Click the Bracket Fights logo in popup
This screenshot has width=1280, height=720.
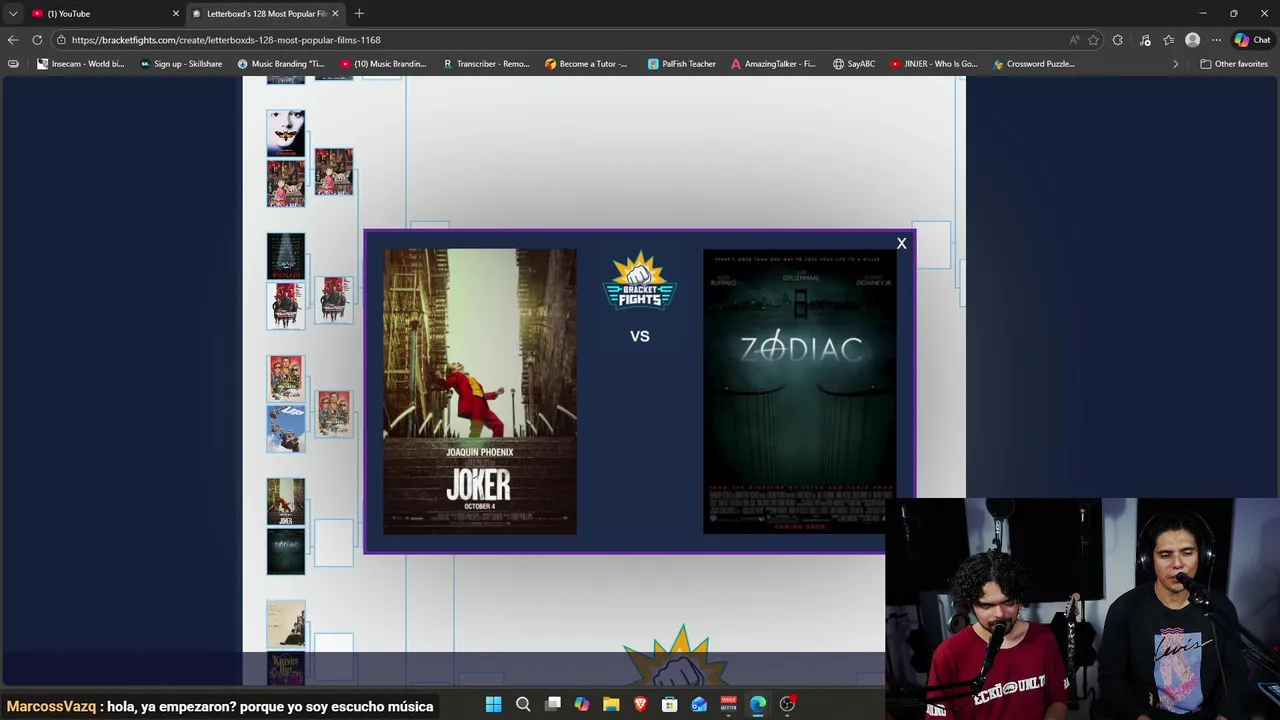[x=640, y=281]
